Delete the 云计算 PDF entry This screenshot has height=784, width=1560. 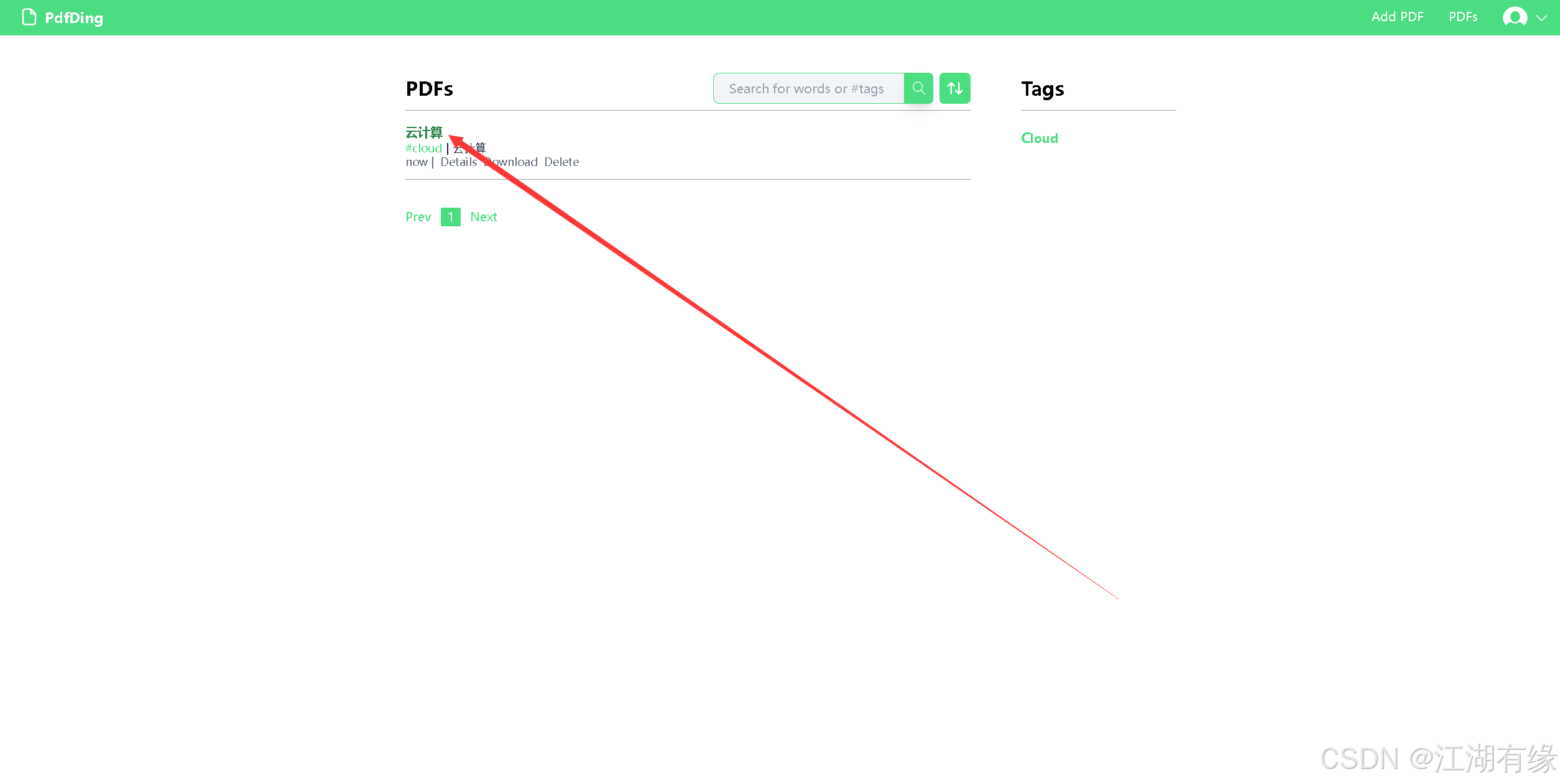pyautogui.click(x=561, y=162)
